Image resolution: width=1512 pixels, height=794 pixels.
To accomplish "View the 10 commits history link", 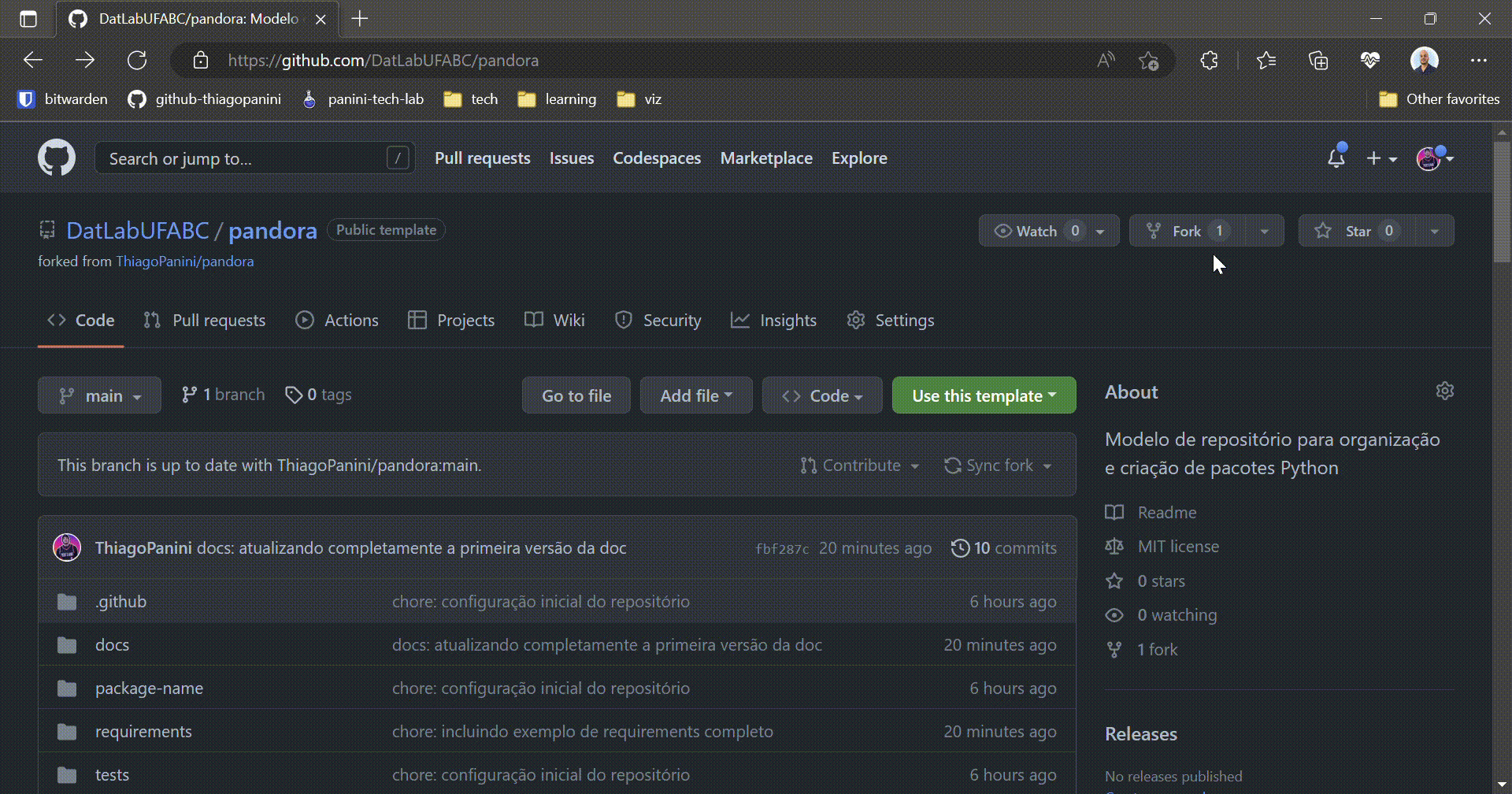I will [x=1004, y=548].
